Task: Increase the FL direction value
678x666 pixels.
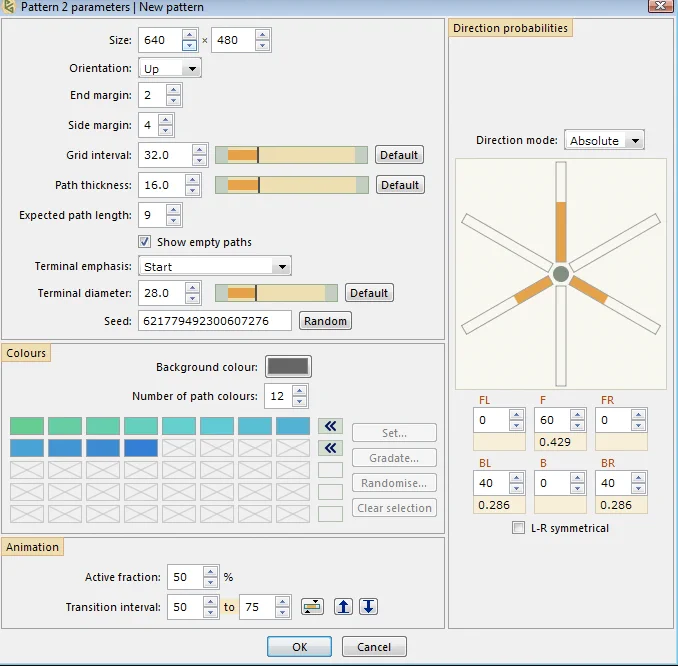Action: [x=516, y=415]
